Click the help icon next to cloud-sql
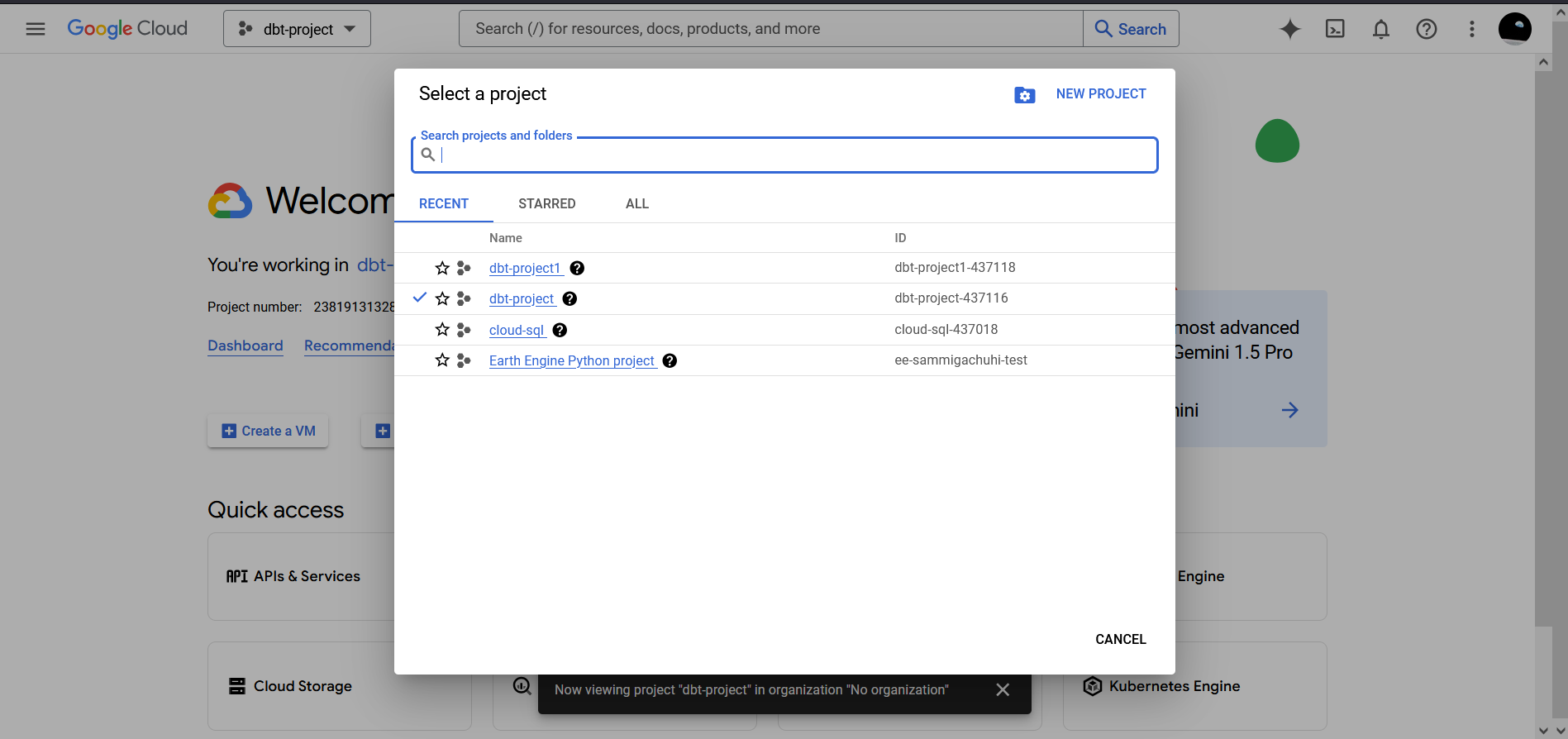1568x739 pixels. coord(560,330)
